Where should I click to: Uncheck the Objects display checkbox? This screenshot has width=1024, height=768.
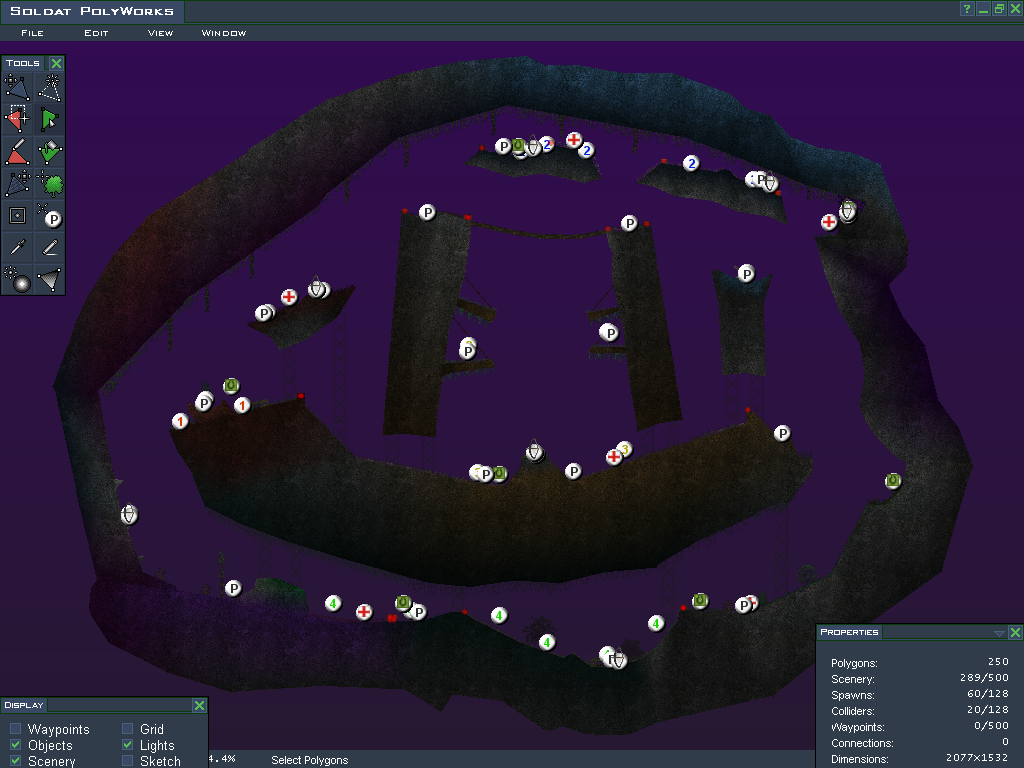pyautogui.click(x=16, y=745)
